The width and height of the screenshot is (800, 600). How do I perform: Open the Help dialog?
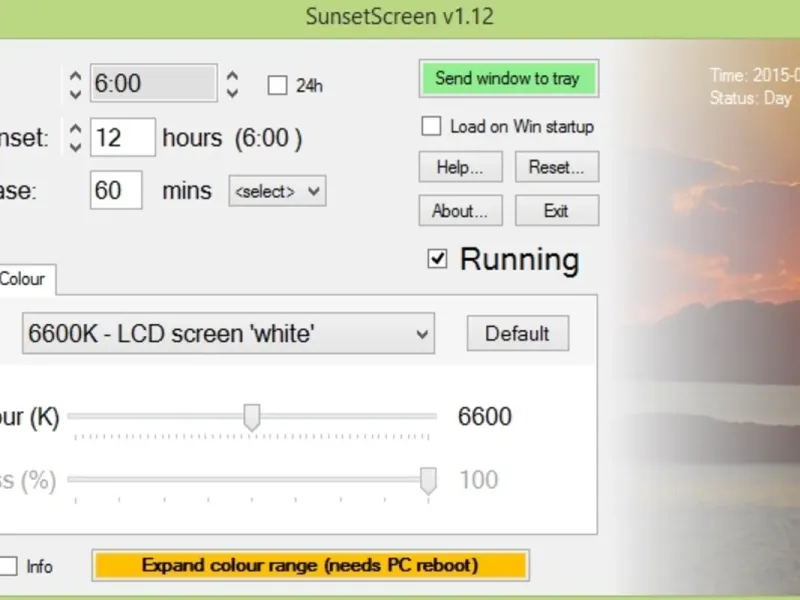pos(460,167)
